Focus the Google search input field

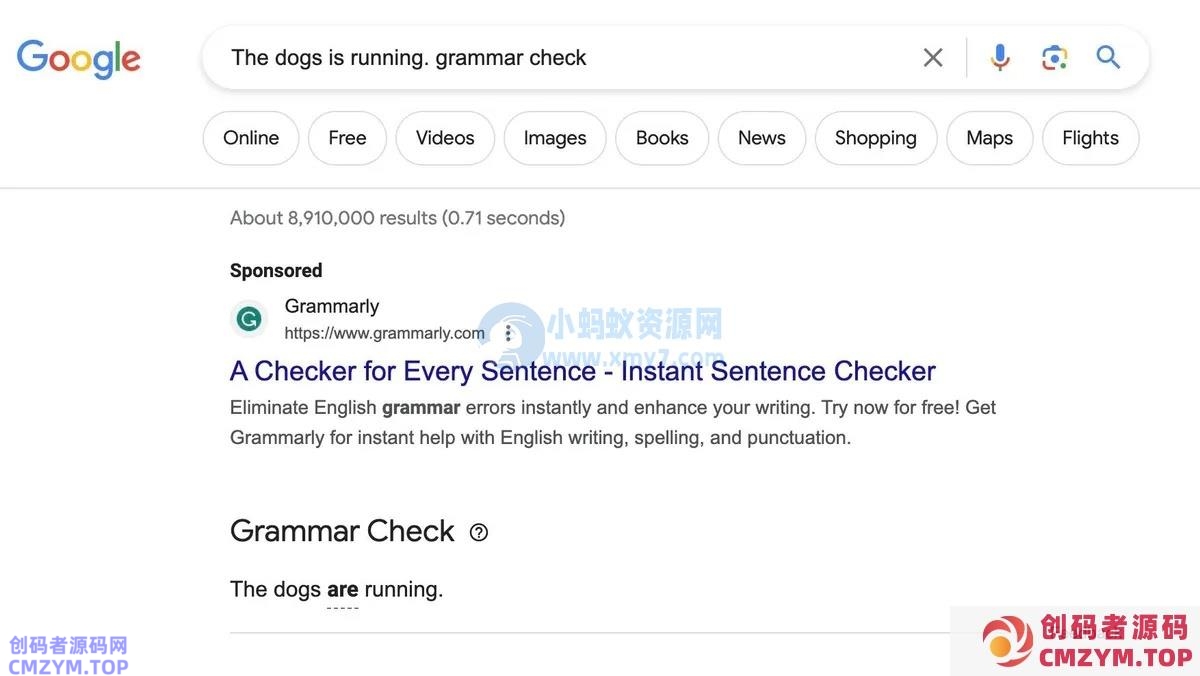tap(560, 58)
